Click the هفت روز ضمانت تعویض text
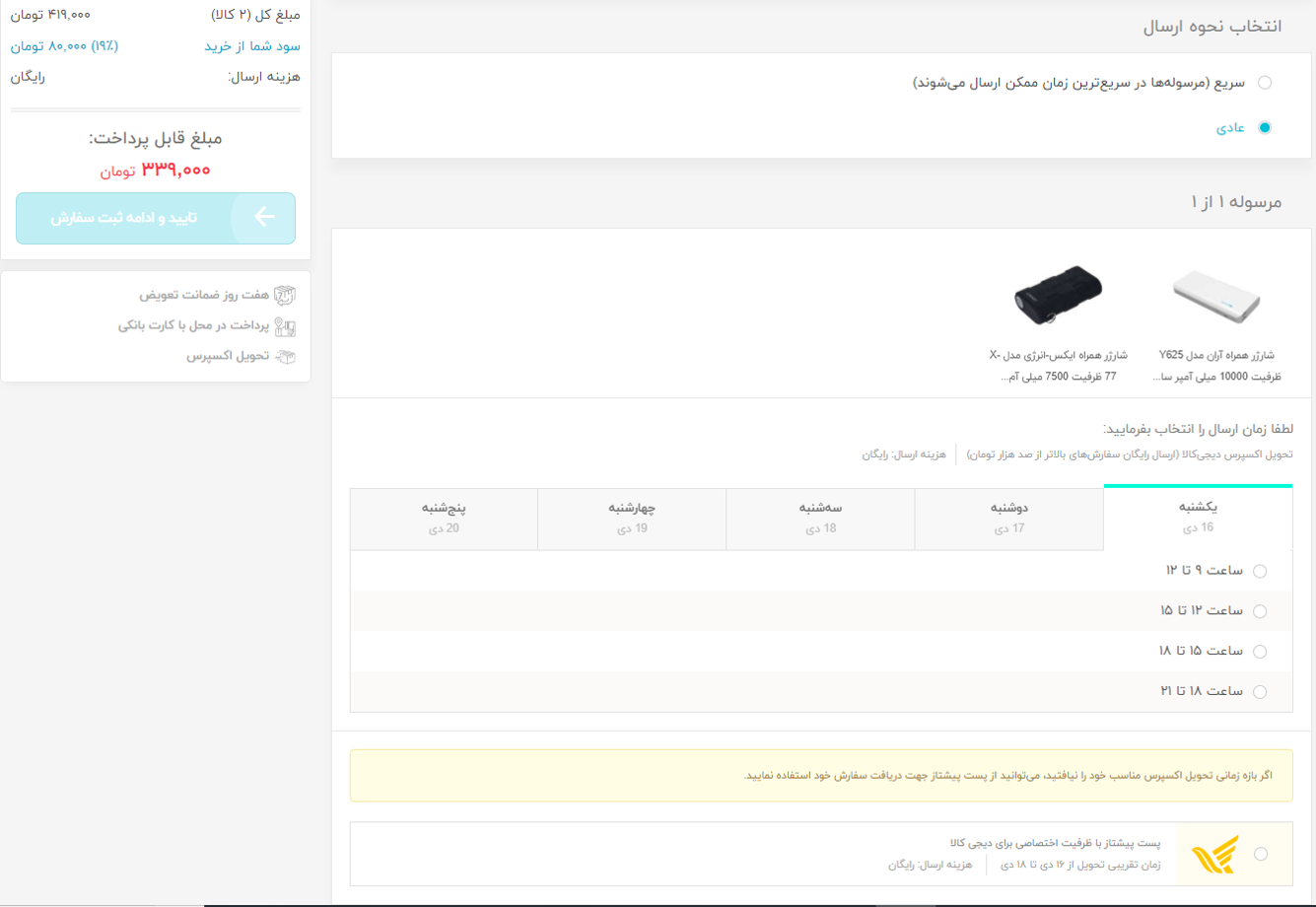Image resolution: width=1316 pixels, height=907 pixels. point(203,295)
